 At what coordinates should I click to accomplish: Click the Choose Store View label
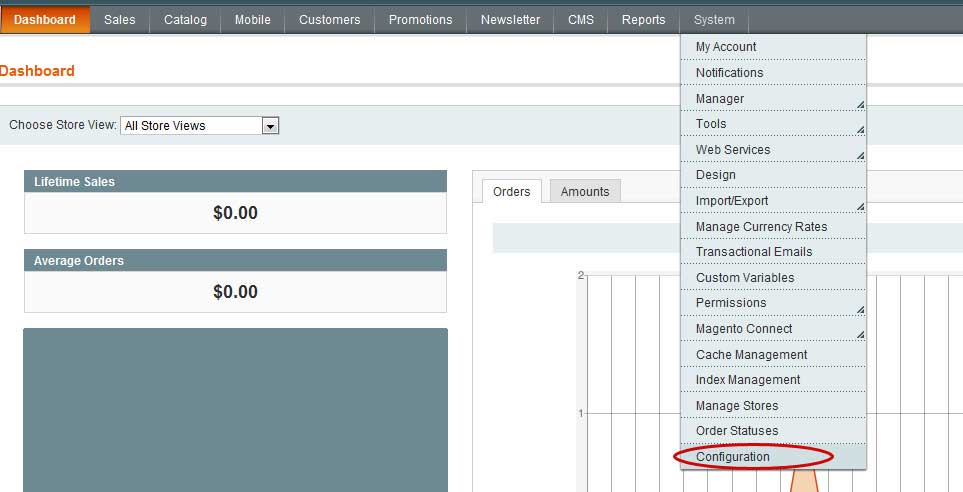click(x=63, y=125)
